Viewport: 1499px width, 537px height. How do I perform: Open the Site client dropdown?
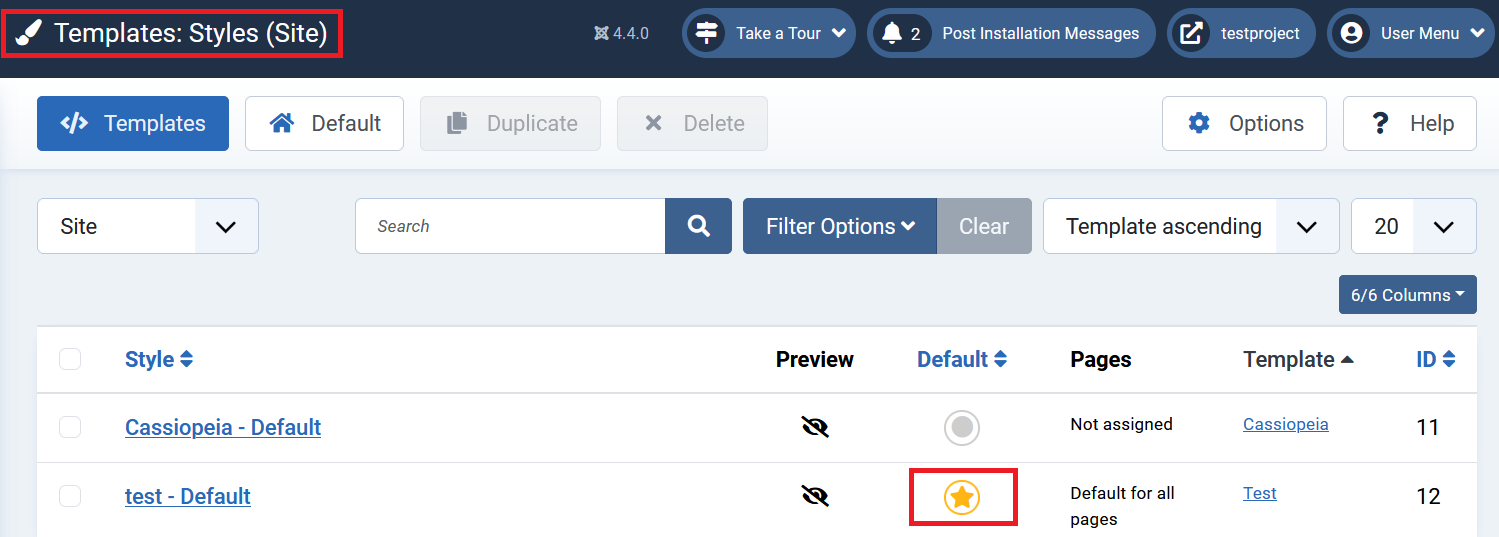coord(148,226)
